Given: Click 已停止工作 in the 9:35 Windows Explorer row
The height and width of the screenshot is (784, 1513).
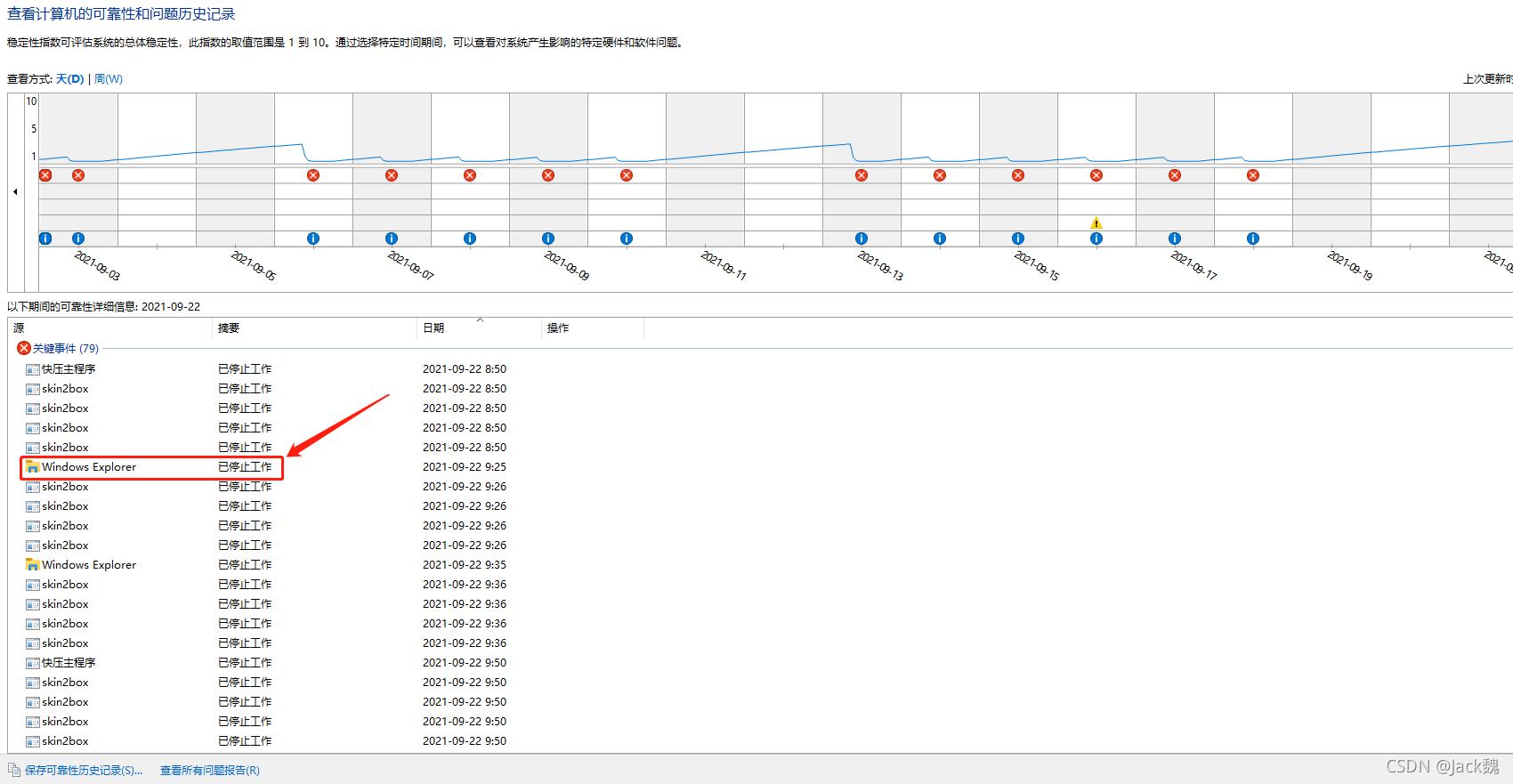Looking at the screenshot, I should [x=246, y=565].
